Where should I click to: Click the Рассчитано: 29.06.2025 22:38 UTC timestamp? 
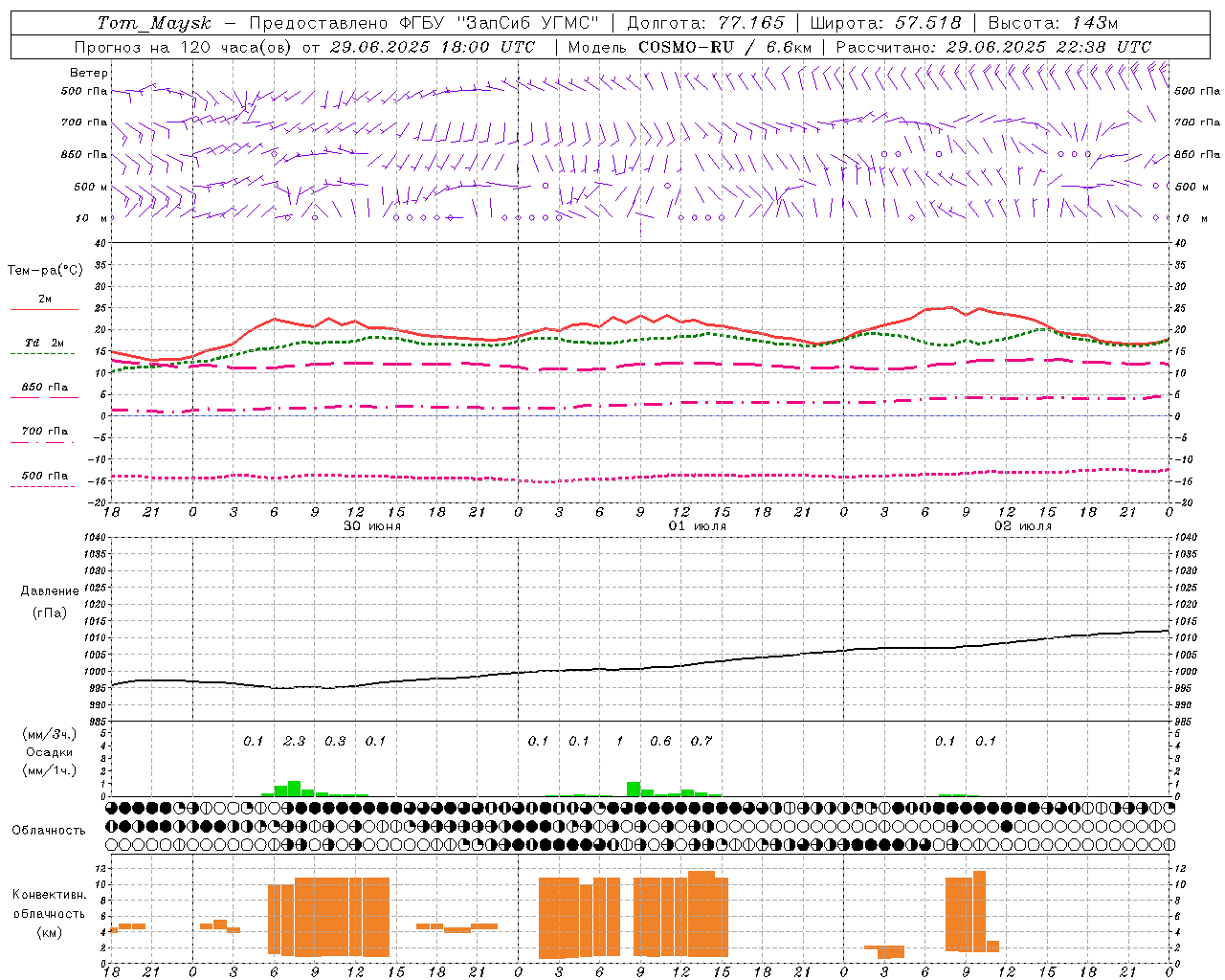(x=993, y=47)
